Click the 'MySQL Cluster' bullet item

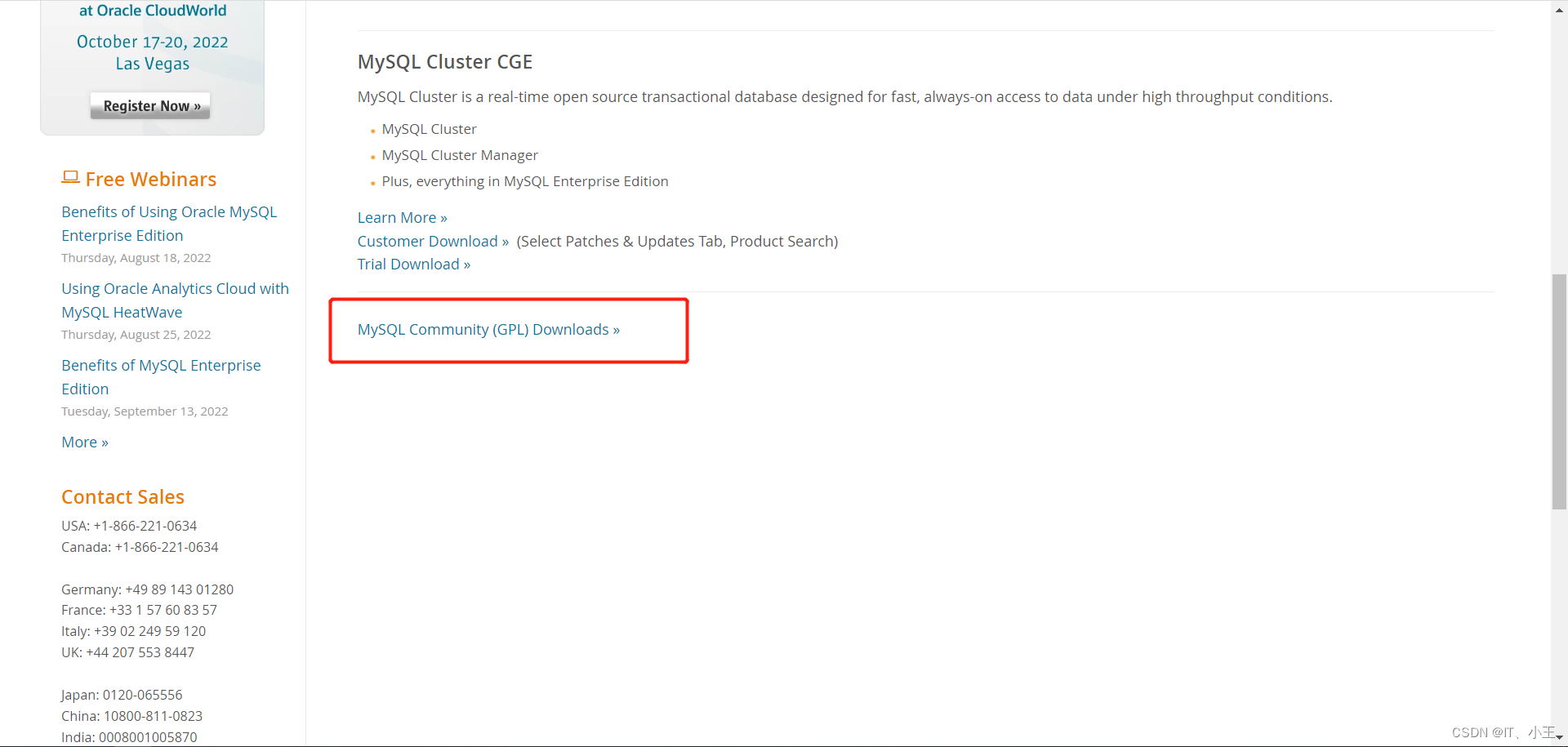tap(429, 129)
